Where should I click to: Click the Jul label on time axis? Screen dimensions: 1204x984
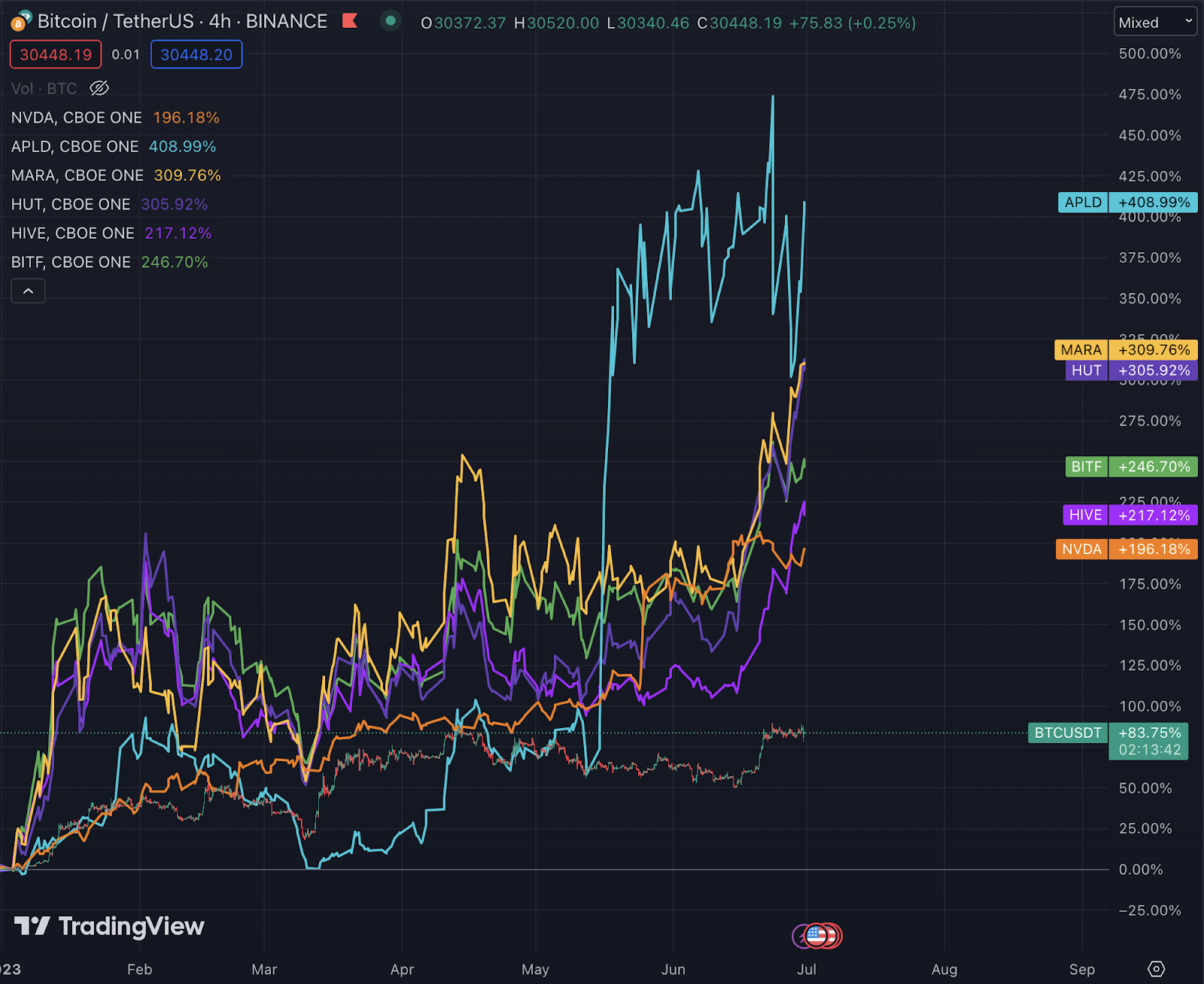807,970
